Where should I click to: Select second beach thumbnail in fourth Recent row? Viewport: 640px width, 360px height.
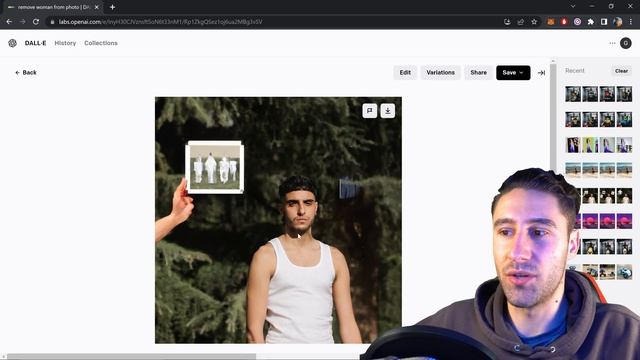(x=590, y=170)
